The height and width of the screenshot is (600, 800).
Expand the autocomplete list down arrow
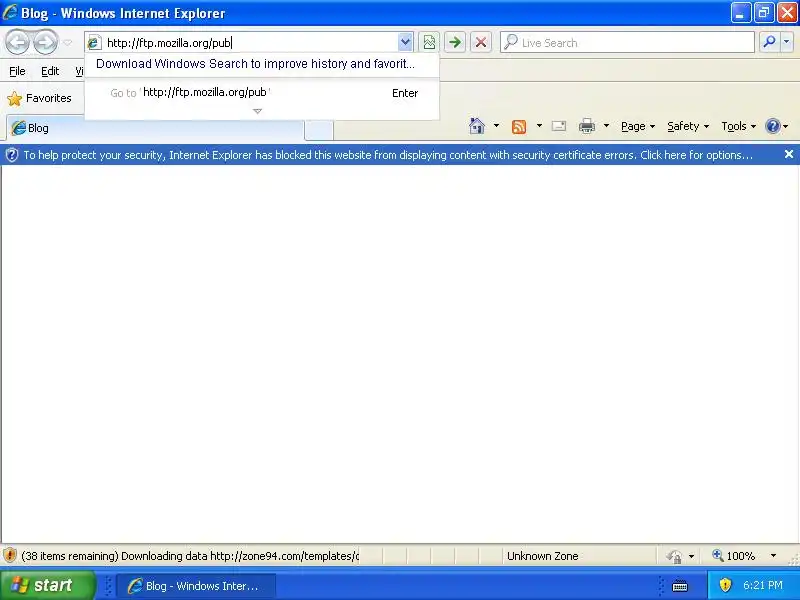(258, 111)
